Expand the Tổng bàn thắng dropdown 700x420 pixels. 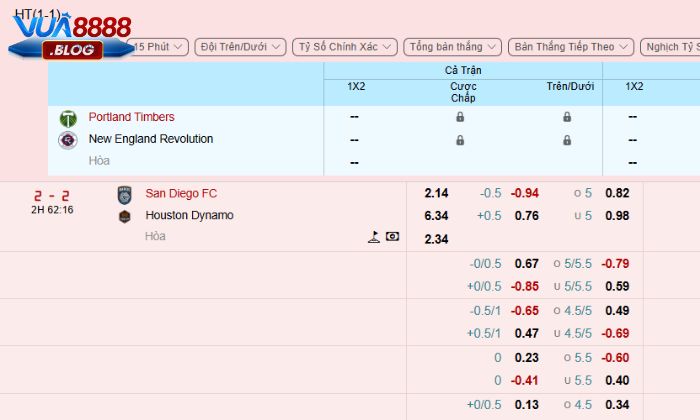(x=452, y=47)
